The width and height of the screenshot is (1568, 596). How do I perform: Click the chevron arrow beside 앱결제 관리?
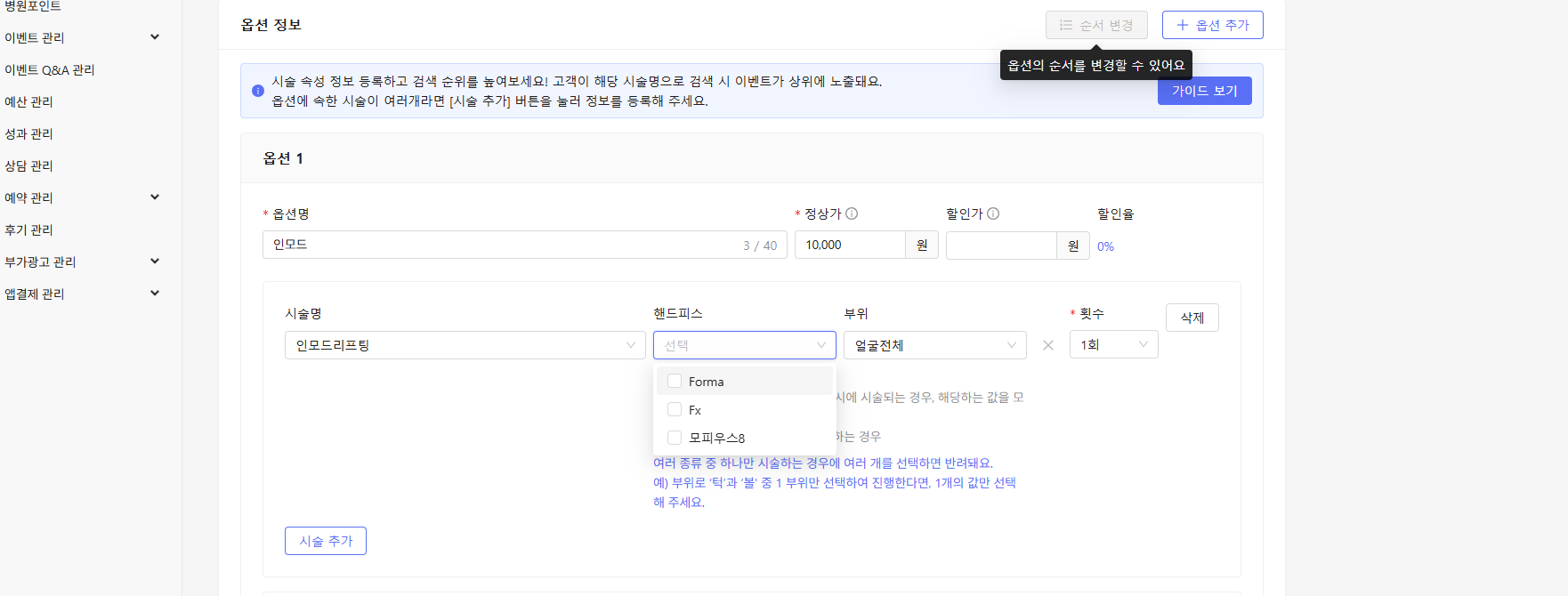[x=155, y=294]
